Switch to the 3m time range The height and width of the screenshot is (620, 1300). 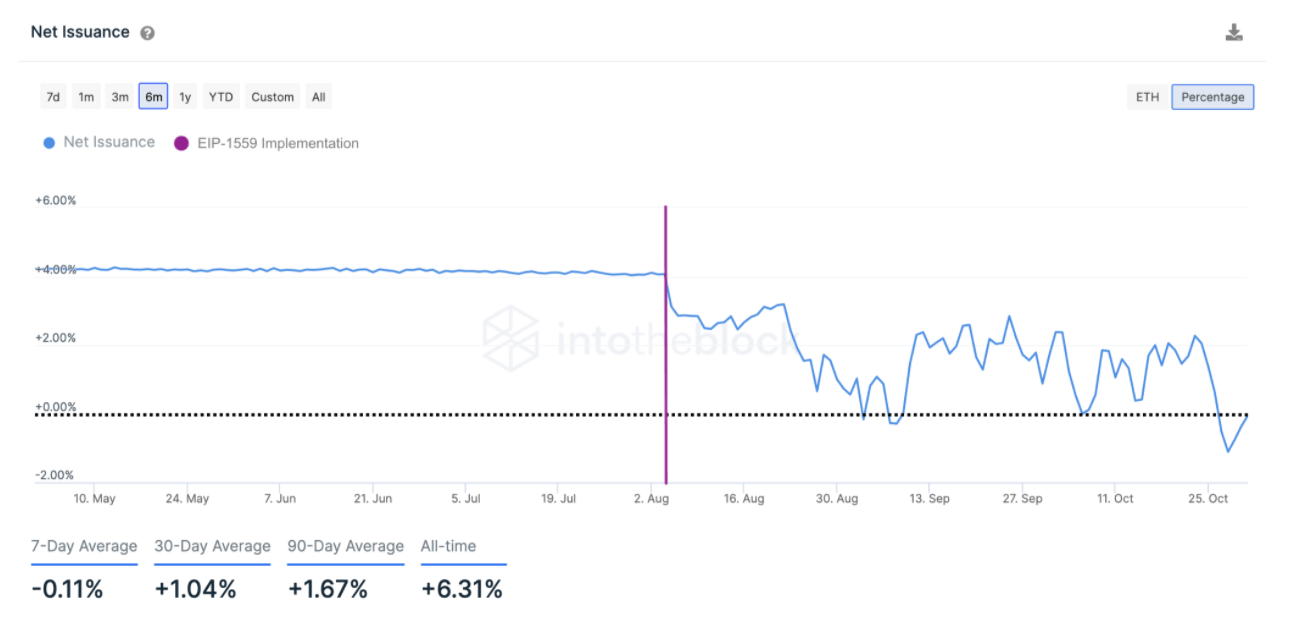pyautogui.click(x=120, y=97)
